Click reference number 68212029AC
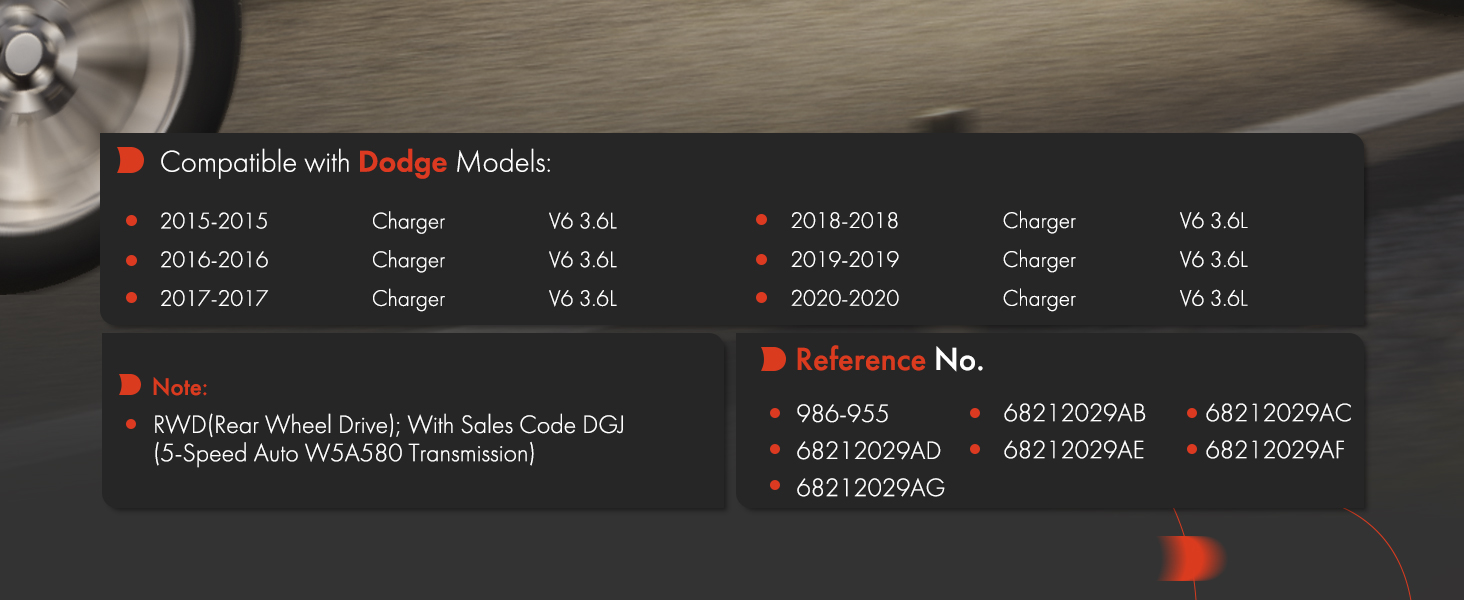Viewport: 1464px width, 600px height. pyautogui.click(x=1278, y=413)
